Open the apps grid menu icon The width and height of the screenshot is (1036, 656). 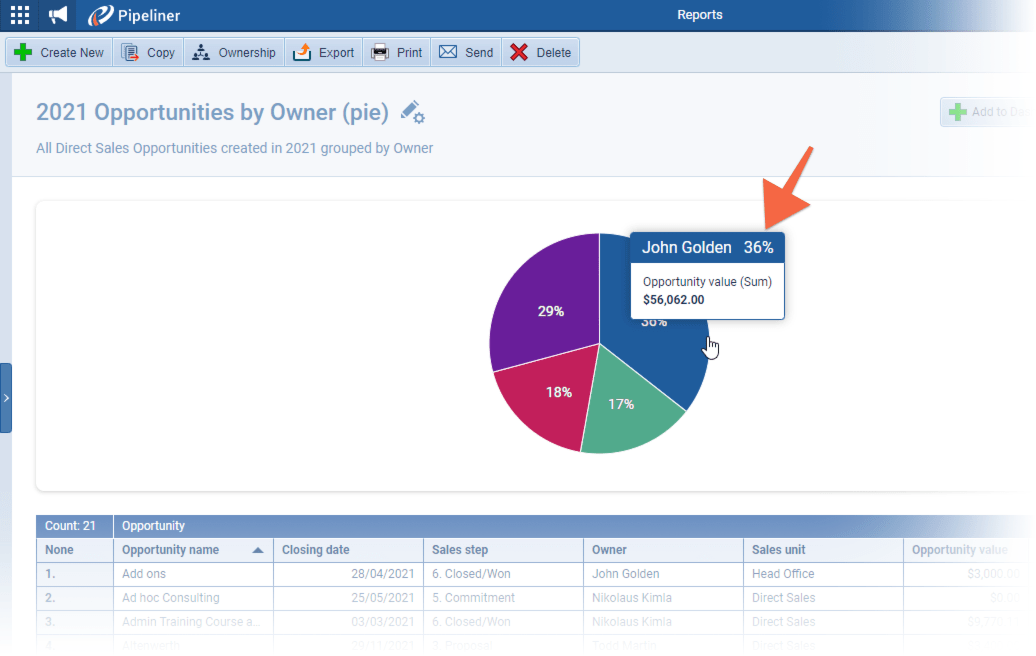click(20, 15)
